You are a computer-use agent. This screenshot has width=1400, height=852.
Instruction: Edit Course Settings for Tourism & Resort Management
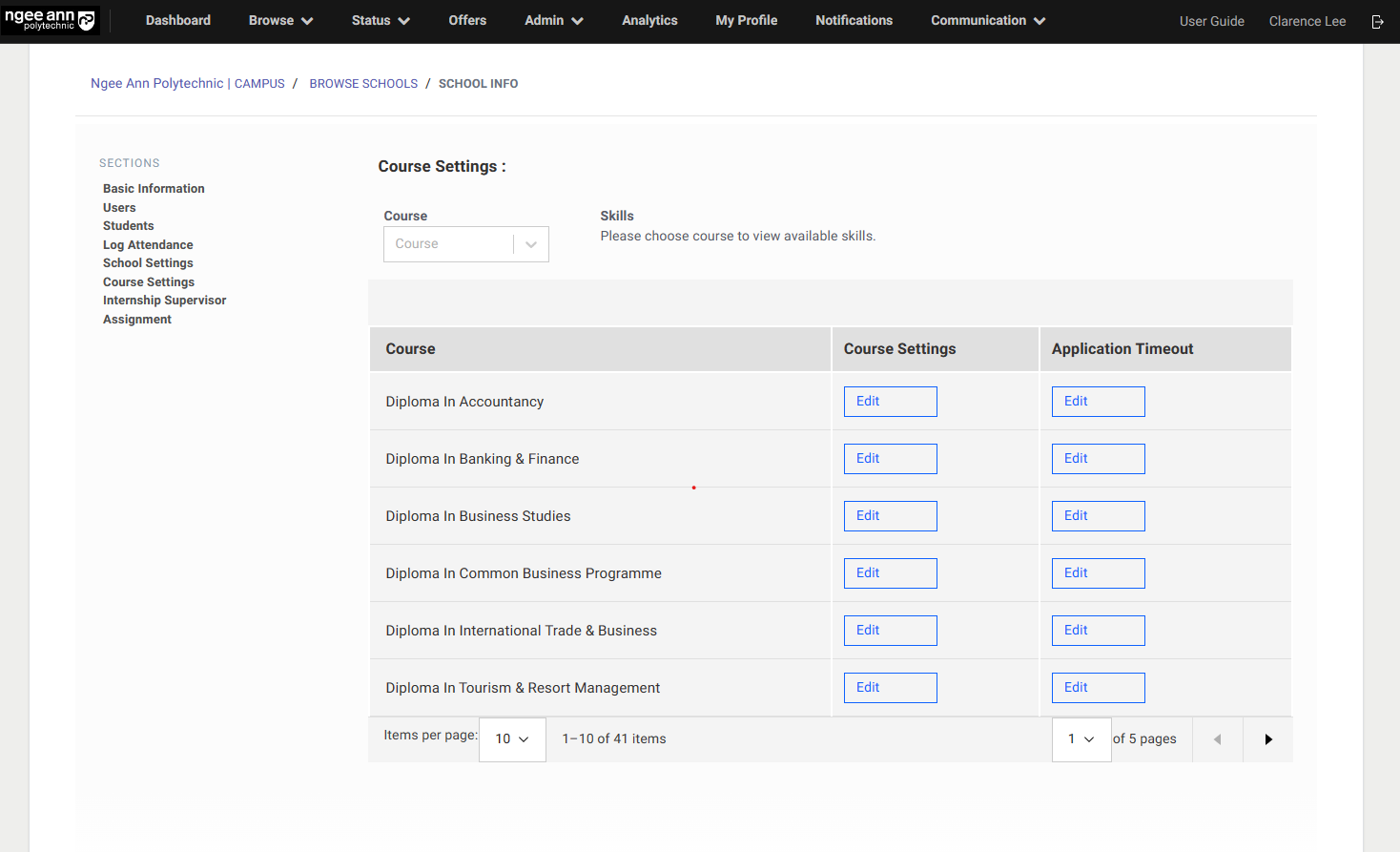pos(890,688)
